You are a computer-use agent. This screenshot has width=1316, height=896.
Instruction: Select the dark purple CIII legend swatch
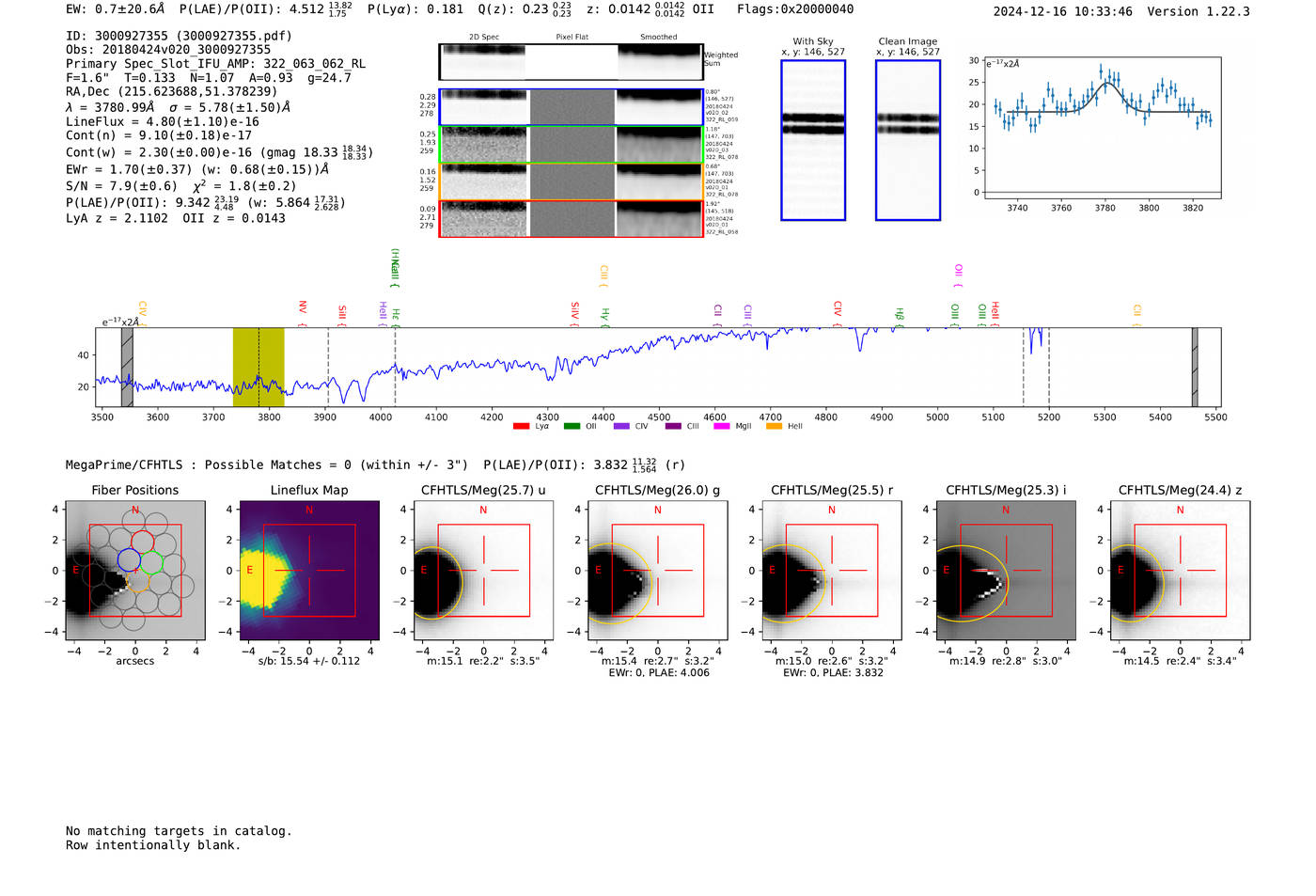(x=672, y=427)
